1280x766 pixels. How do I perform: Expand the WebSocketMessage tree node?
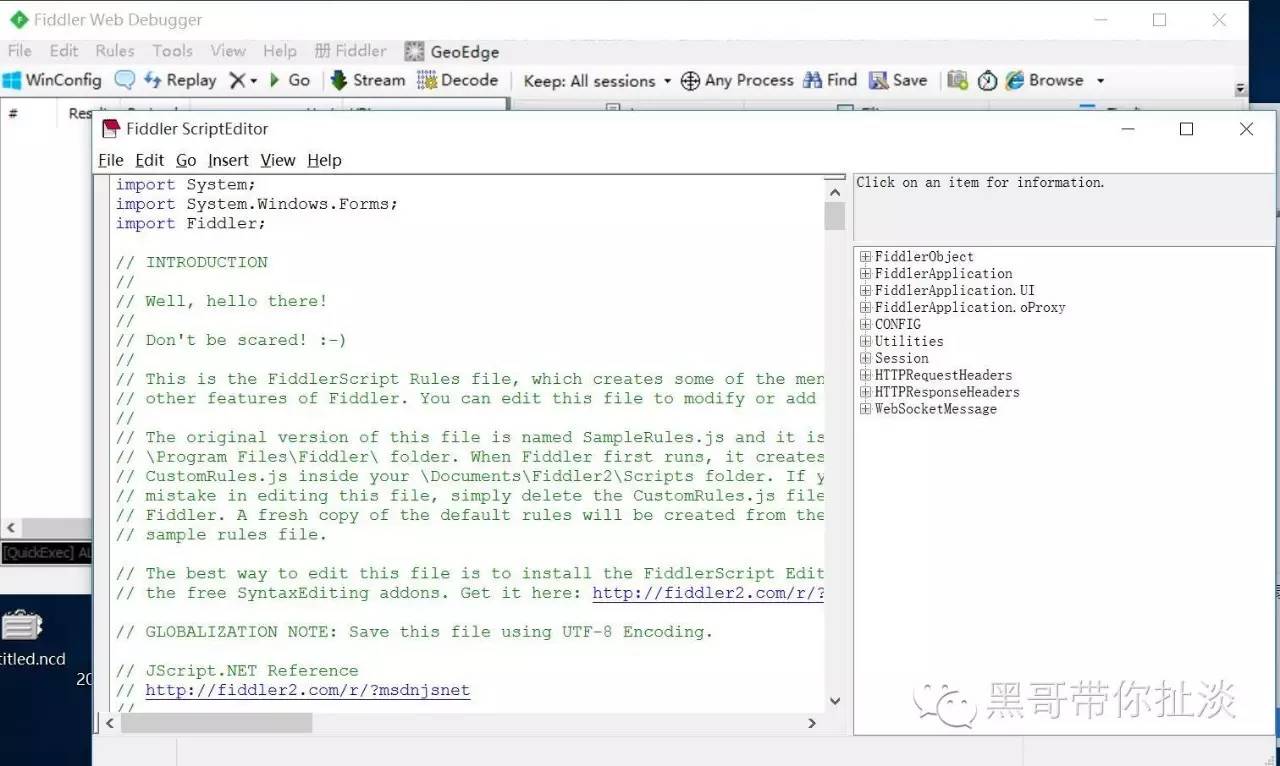[x=866, y=410]
